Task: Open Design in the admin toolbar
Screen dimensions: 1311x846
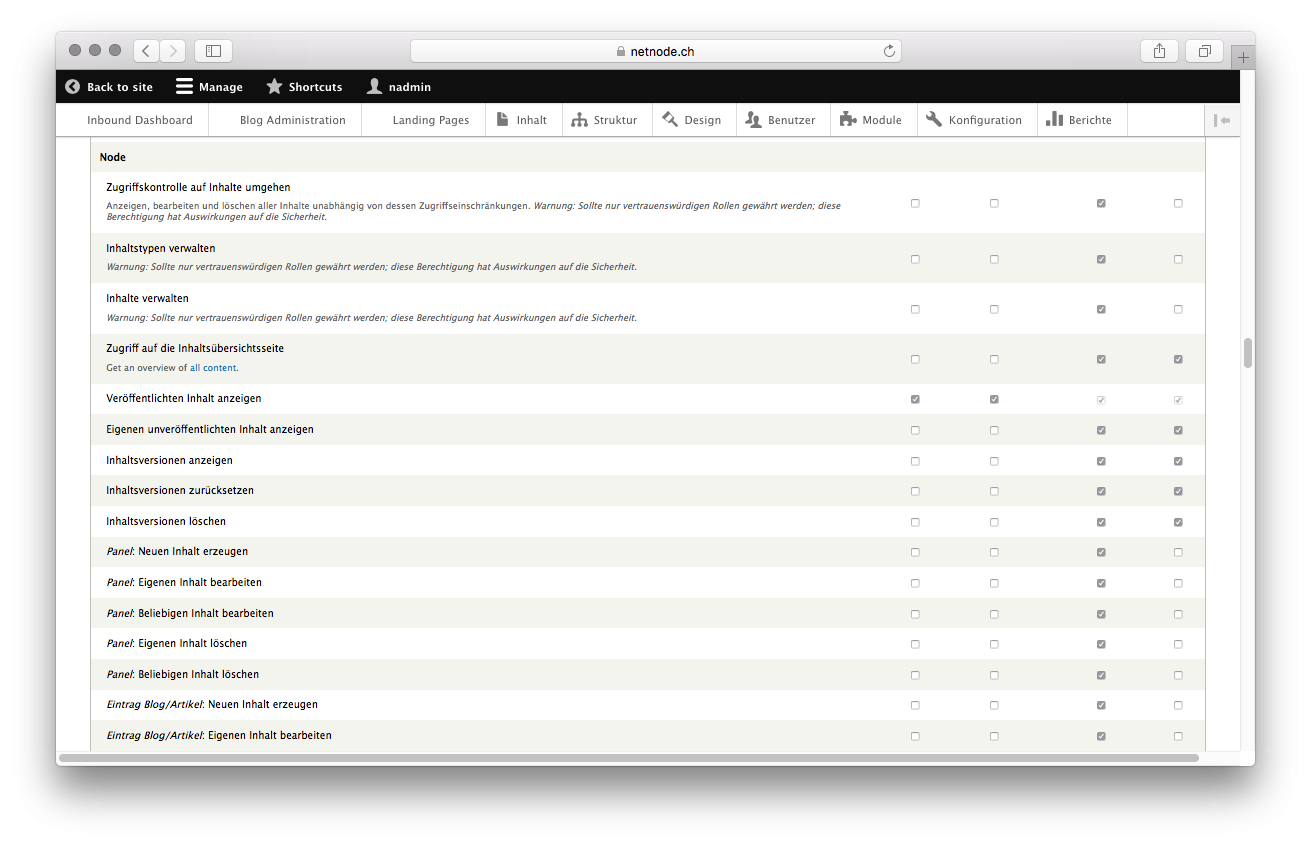Action: [x=691, y=120]
